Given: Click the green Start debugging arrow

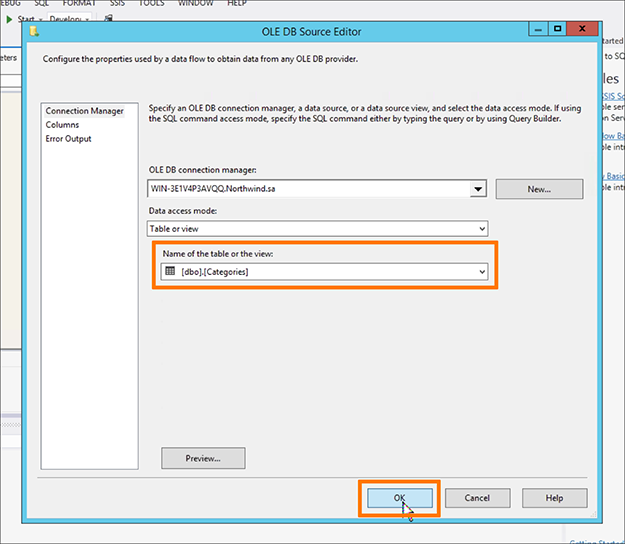Looking at the screenshot, I should click(x=9, y=19).
